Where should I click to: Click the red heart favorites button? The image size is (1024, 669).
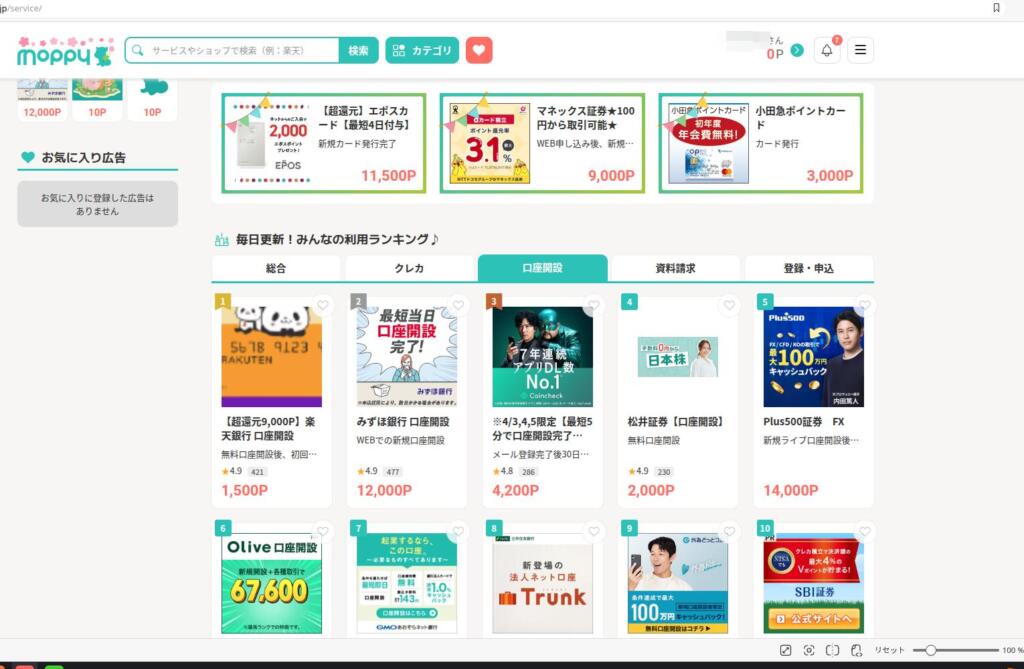point(479,50)
